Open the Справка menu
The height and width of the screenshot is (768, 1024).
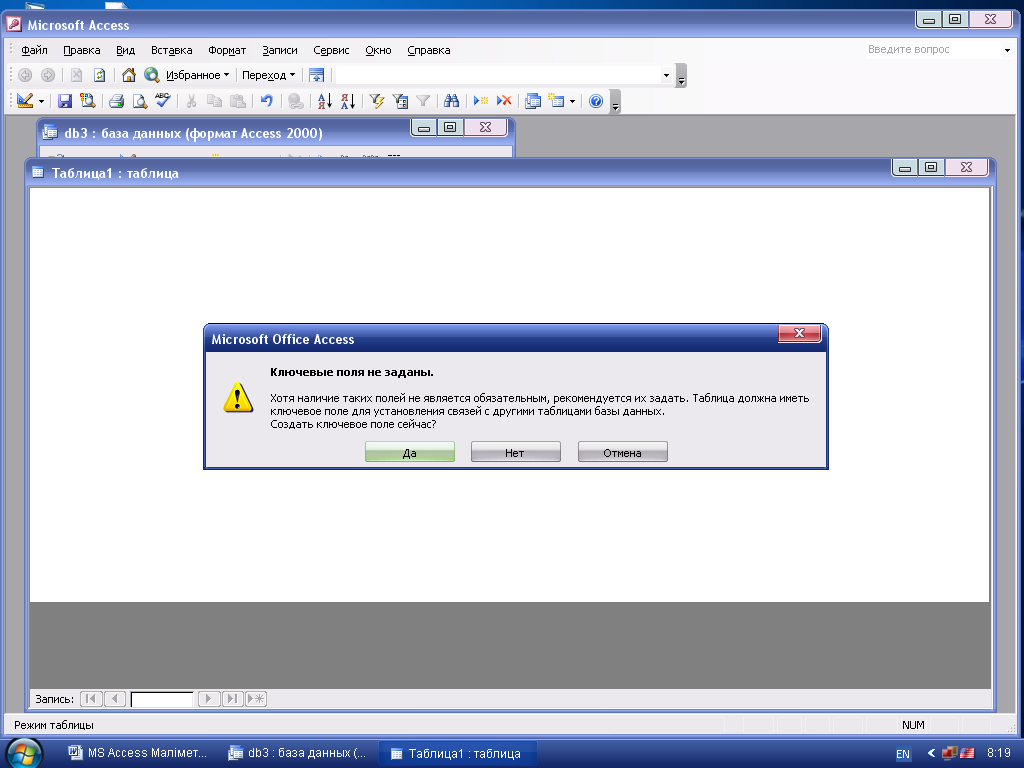click(428, 50)
